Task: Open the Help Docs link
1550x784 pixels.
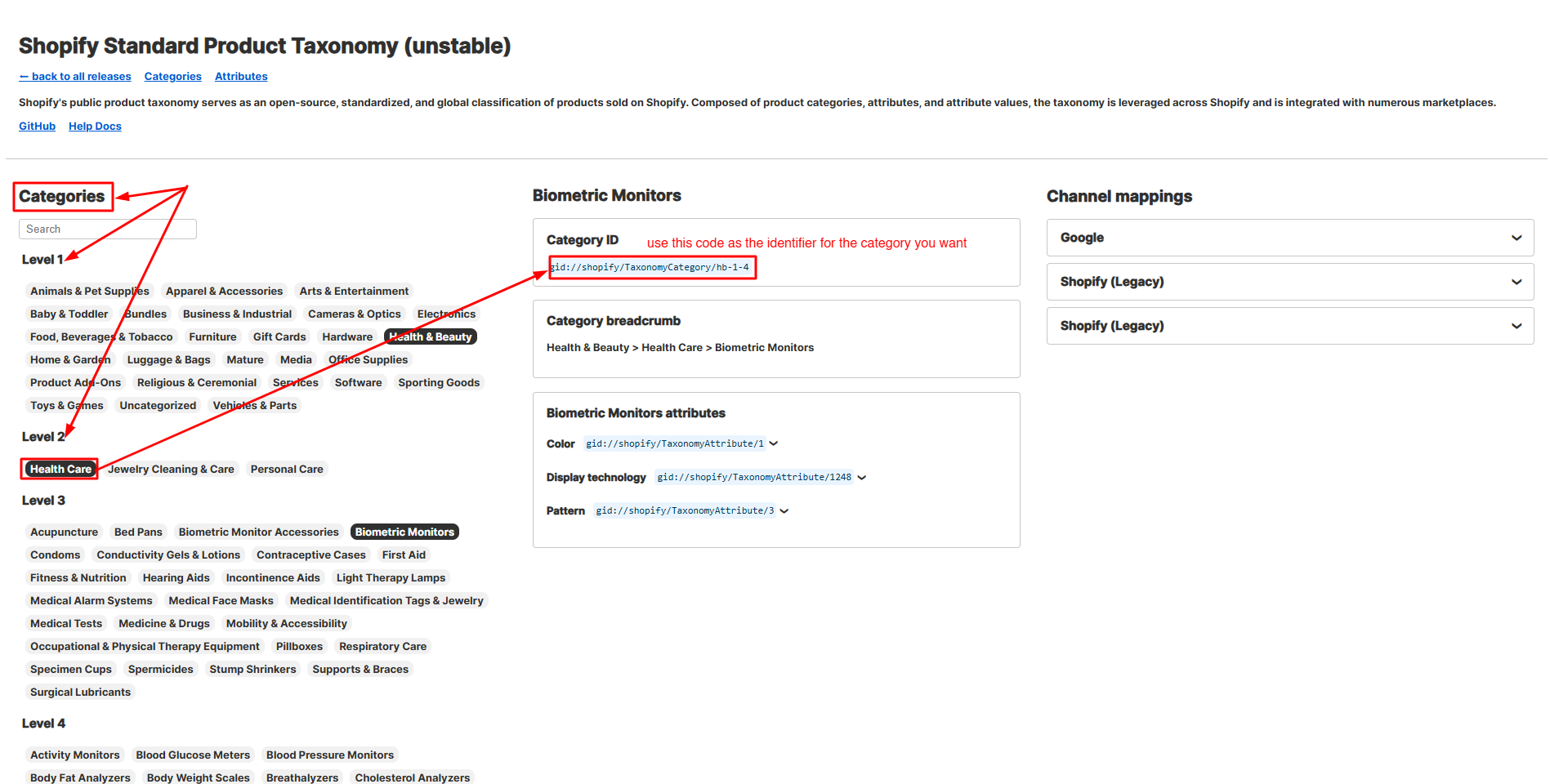Action: pyautogui.click(x=95, y=126)
